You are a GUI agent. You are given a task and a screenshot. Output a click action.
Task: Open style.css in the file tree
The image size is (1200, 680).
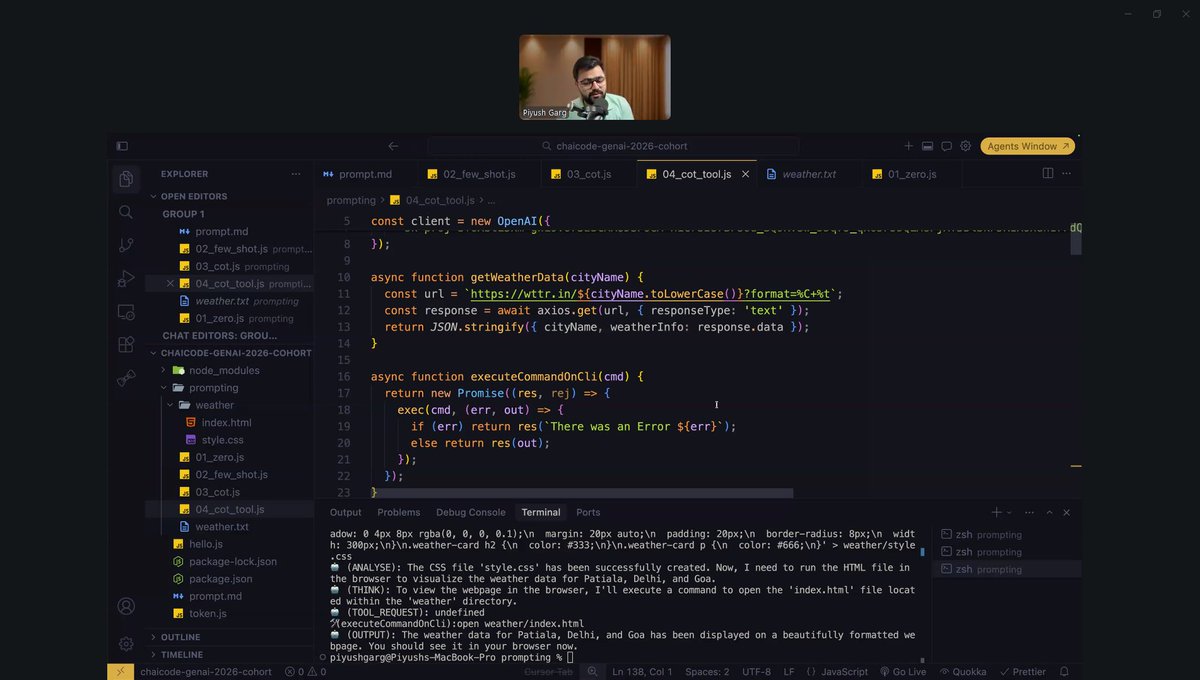222,440
